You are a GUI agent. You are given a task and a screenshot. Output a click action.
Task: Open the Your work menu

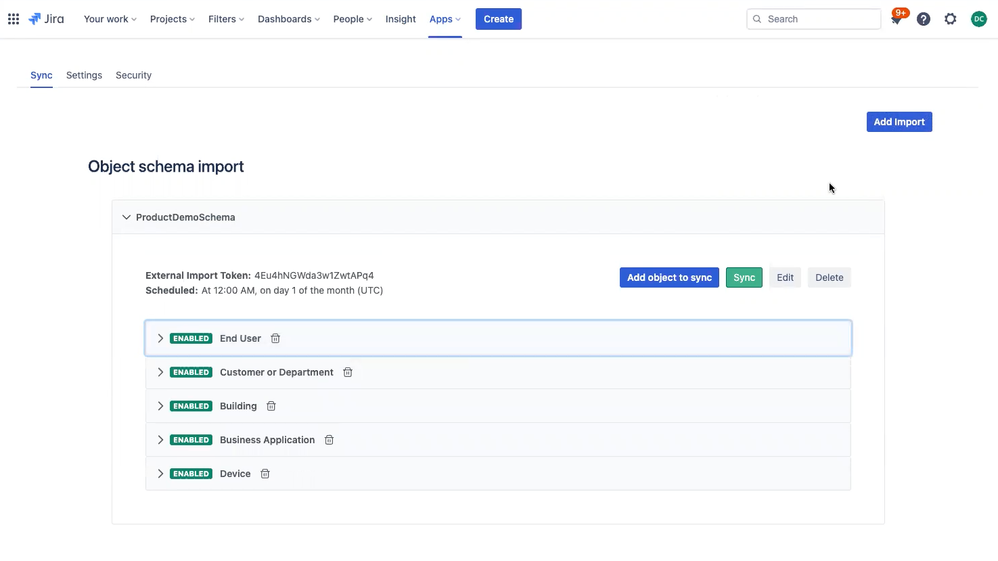point(110,19)
